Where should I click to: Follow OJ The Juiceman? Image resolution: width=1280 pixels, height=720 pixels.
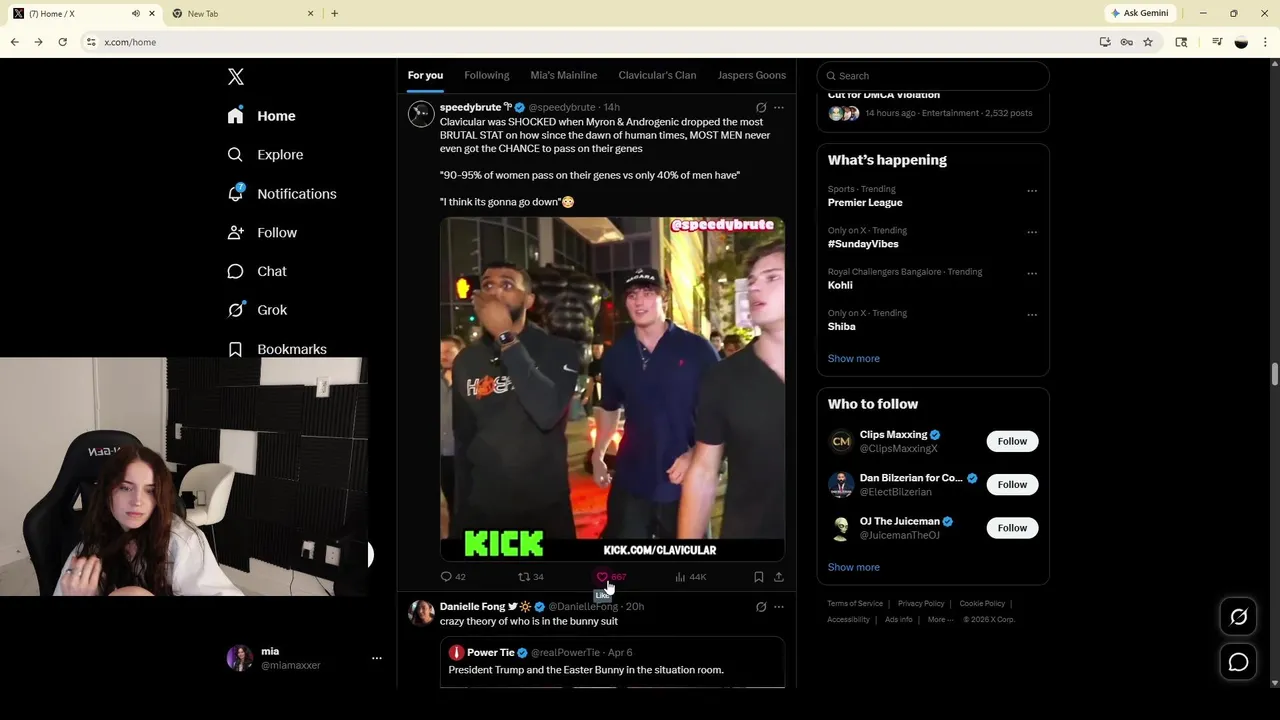1012,528
